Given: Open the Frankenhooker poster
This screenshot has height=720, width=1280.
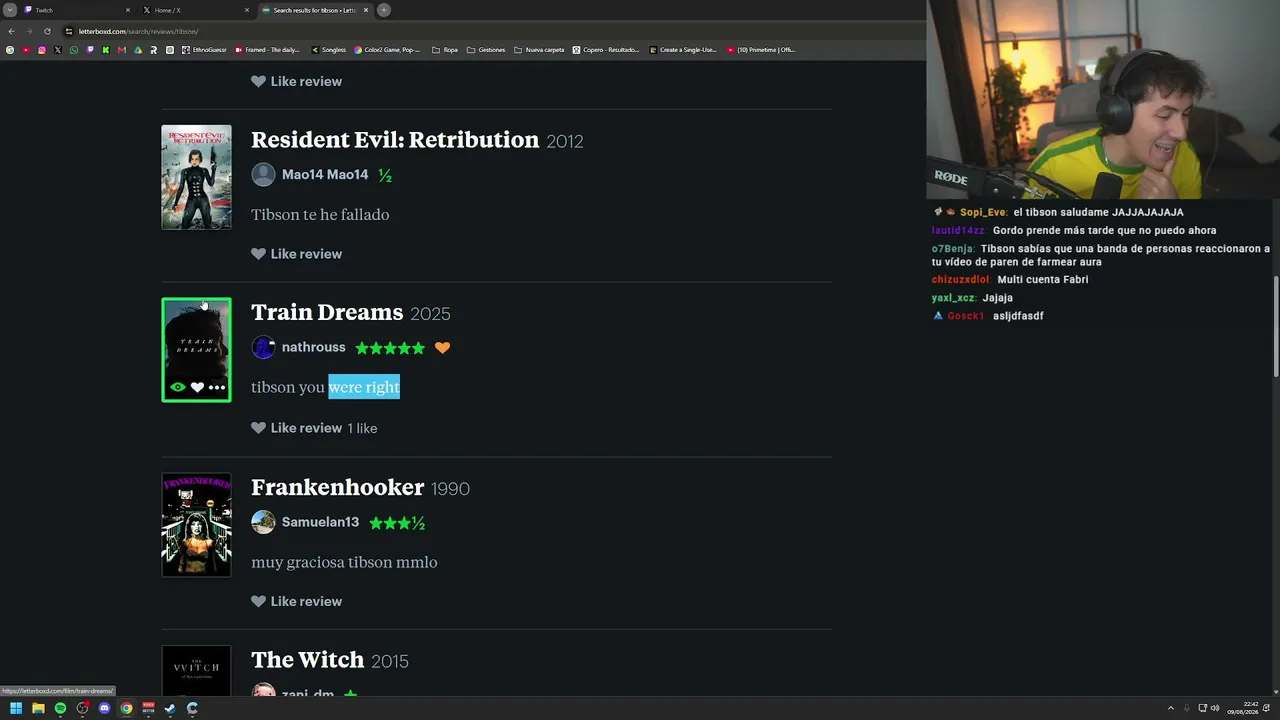Looking at the screenshot, I should (x=197, y=525).
